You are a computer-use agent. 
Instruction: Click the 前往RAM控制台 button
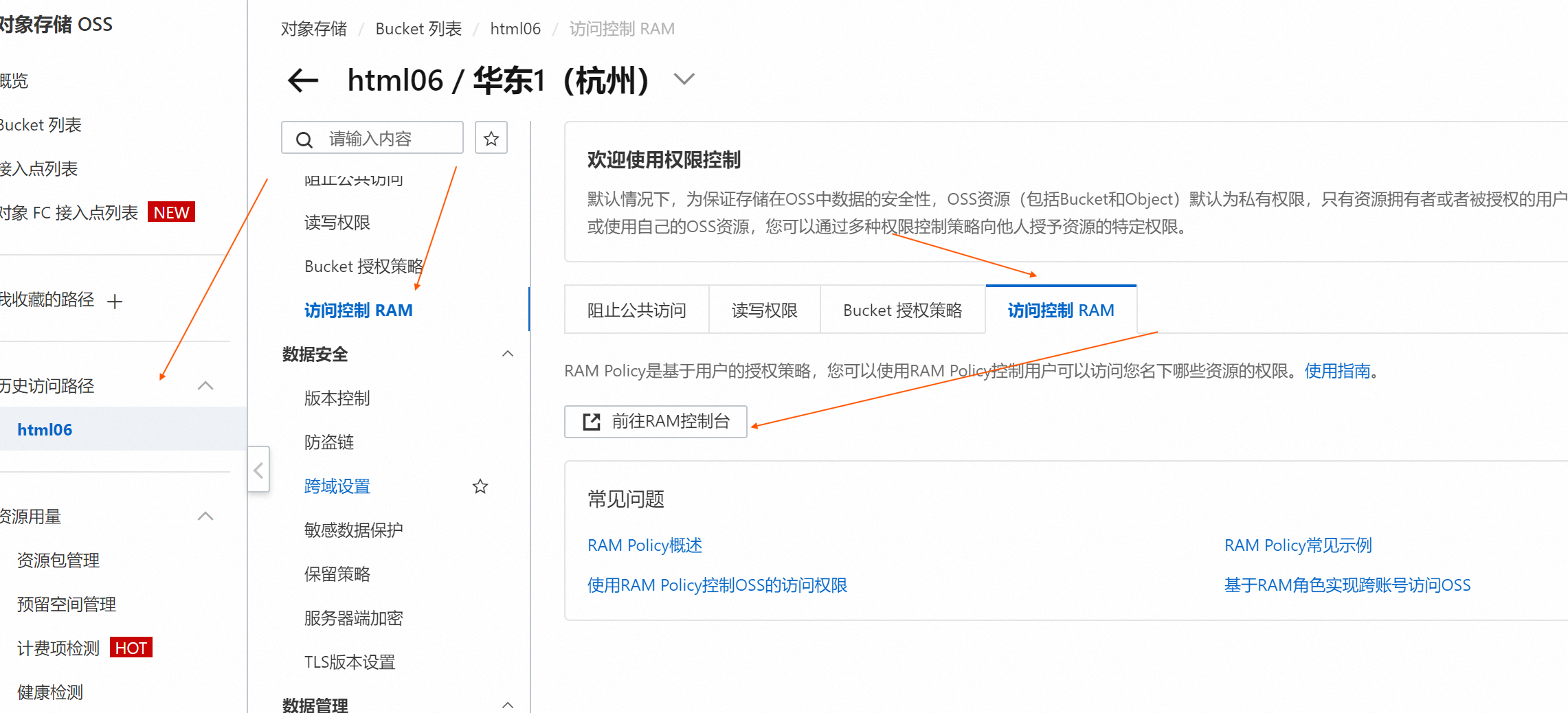coord(656,421)
